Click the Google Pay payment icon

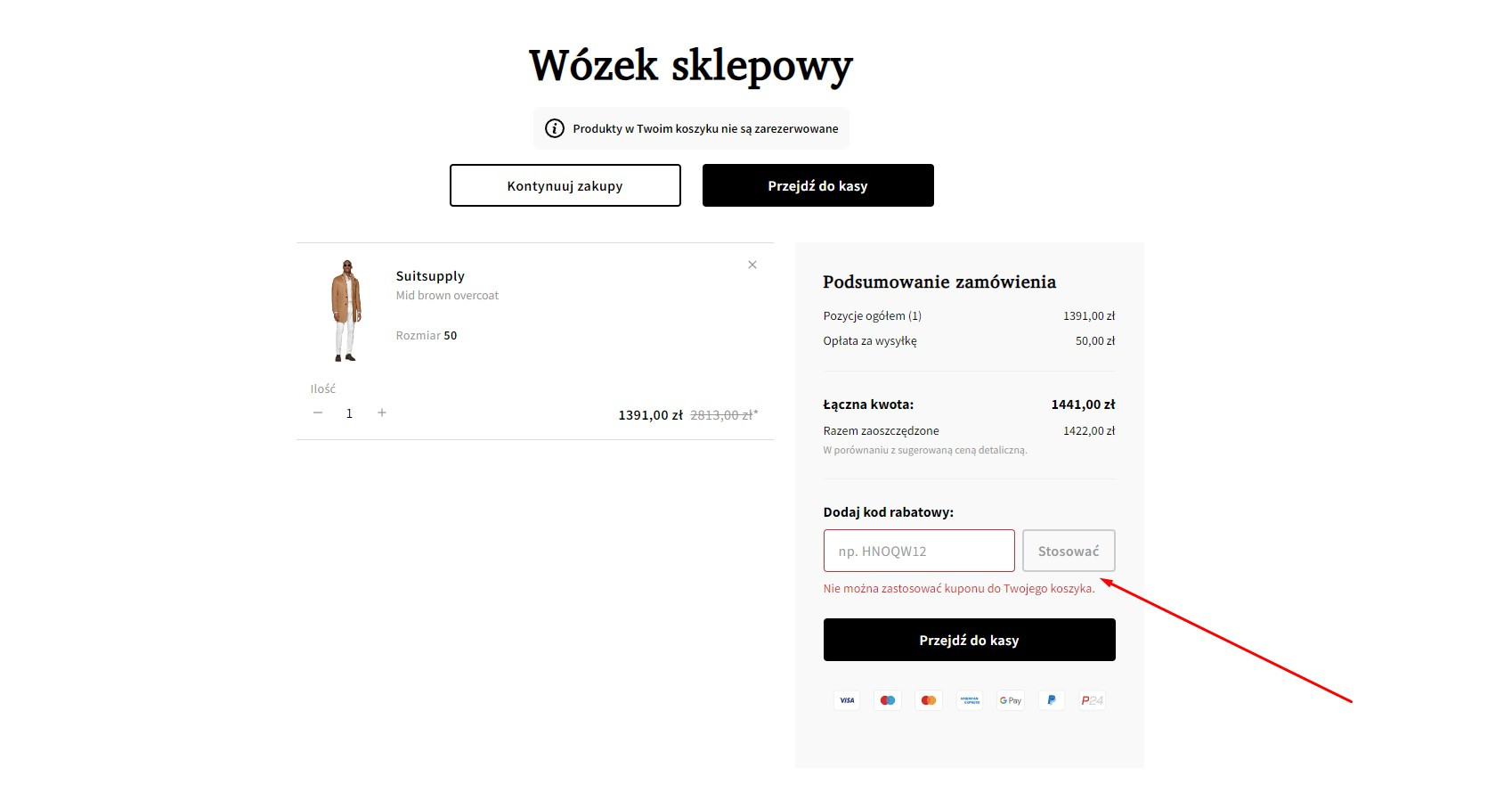tap(1011, 700)
